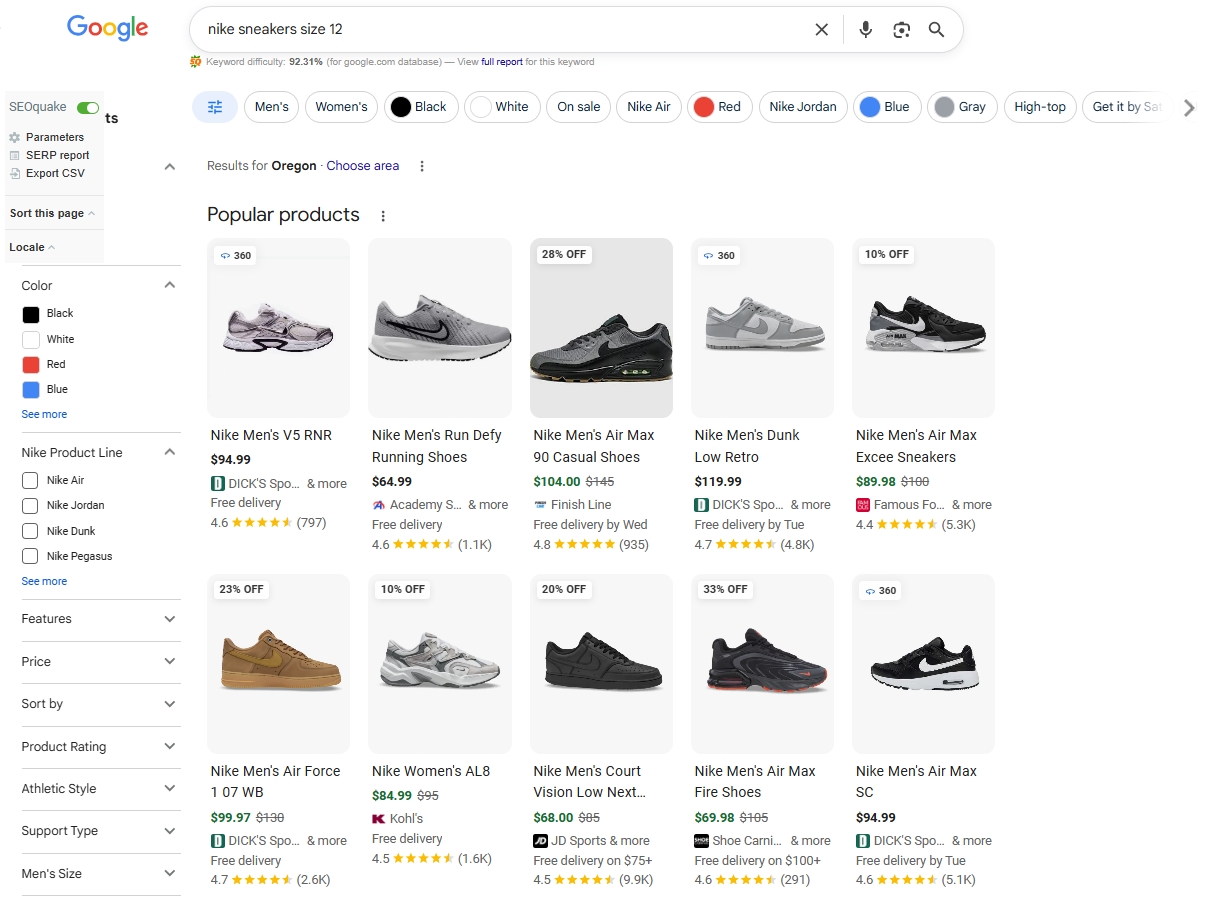Select the Red color swatch filter

pos(30,364)
